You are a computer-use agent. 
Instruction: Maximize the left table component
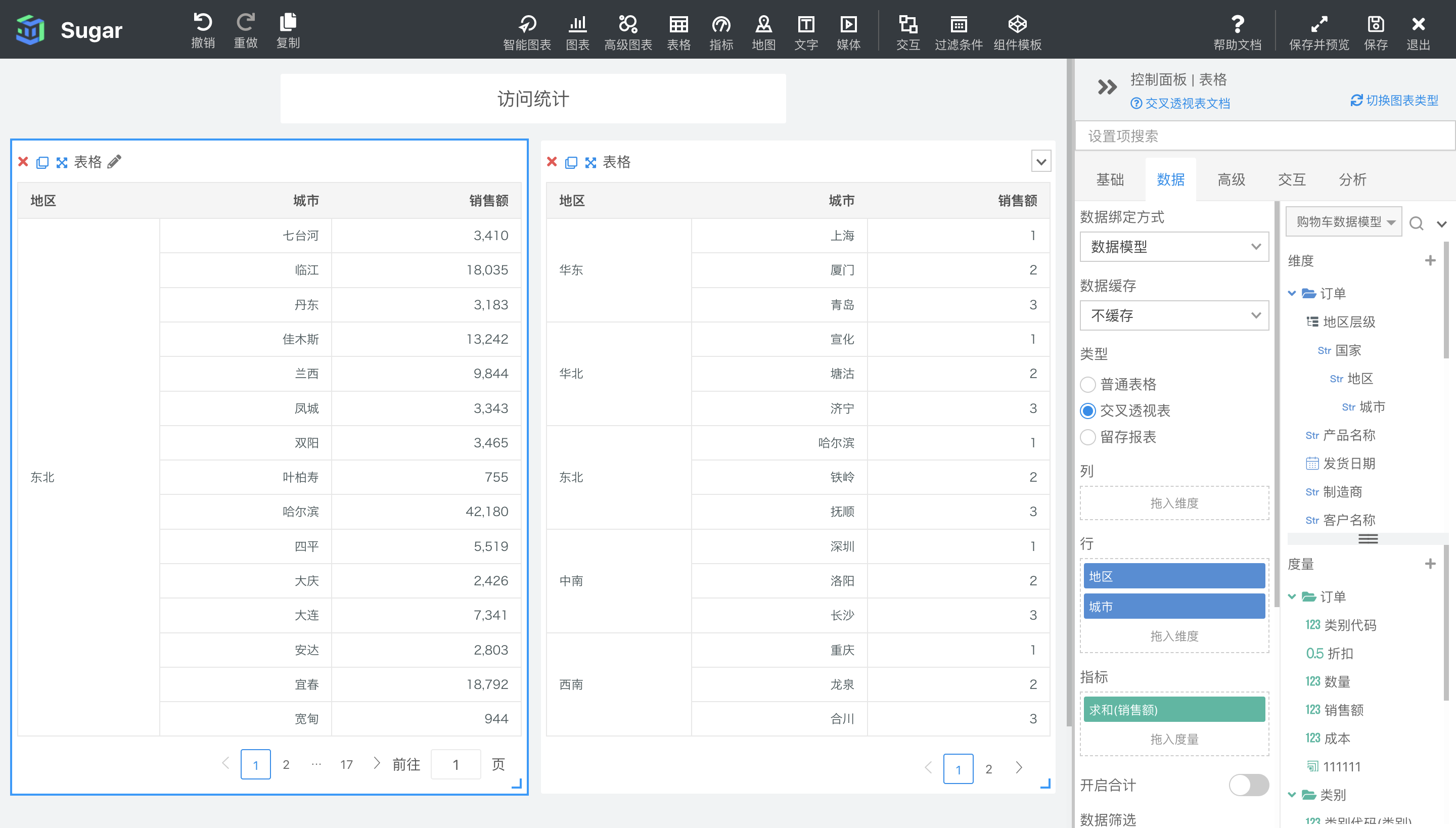[62, 163]
